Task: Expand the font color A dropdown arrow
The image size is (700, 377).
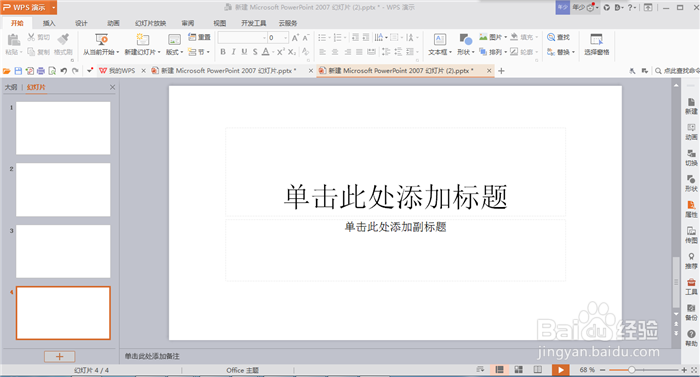Action: tap(272, 52)
